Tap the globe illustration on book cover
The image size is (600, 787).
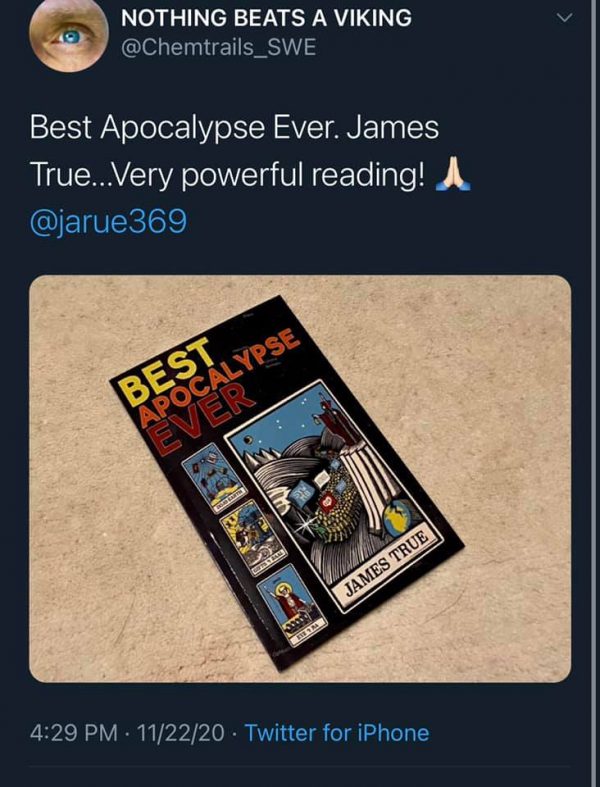[x=403, y=519]
